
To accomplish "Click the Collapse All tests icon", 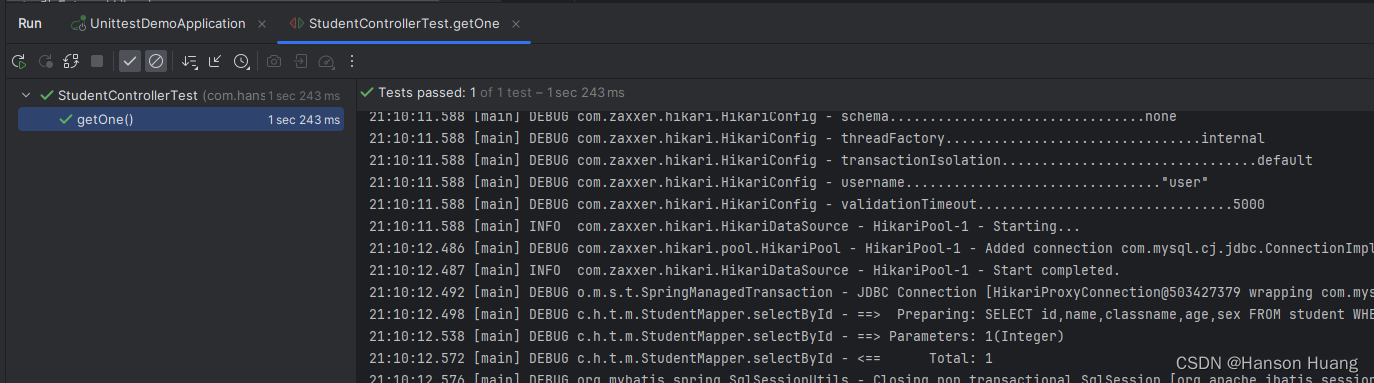I will tap(215, 62).
